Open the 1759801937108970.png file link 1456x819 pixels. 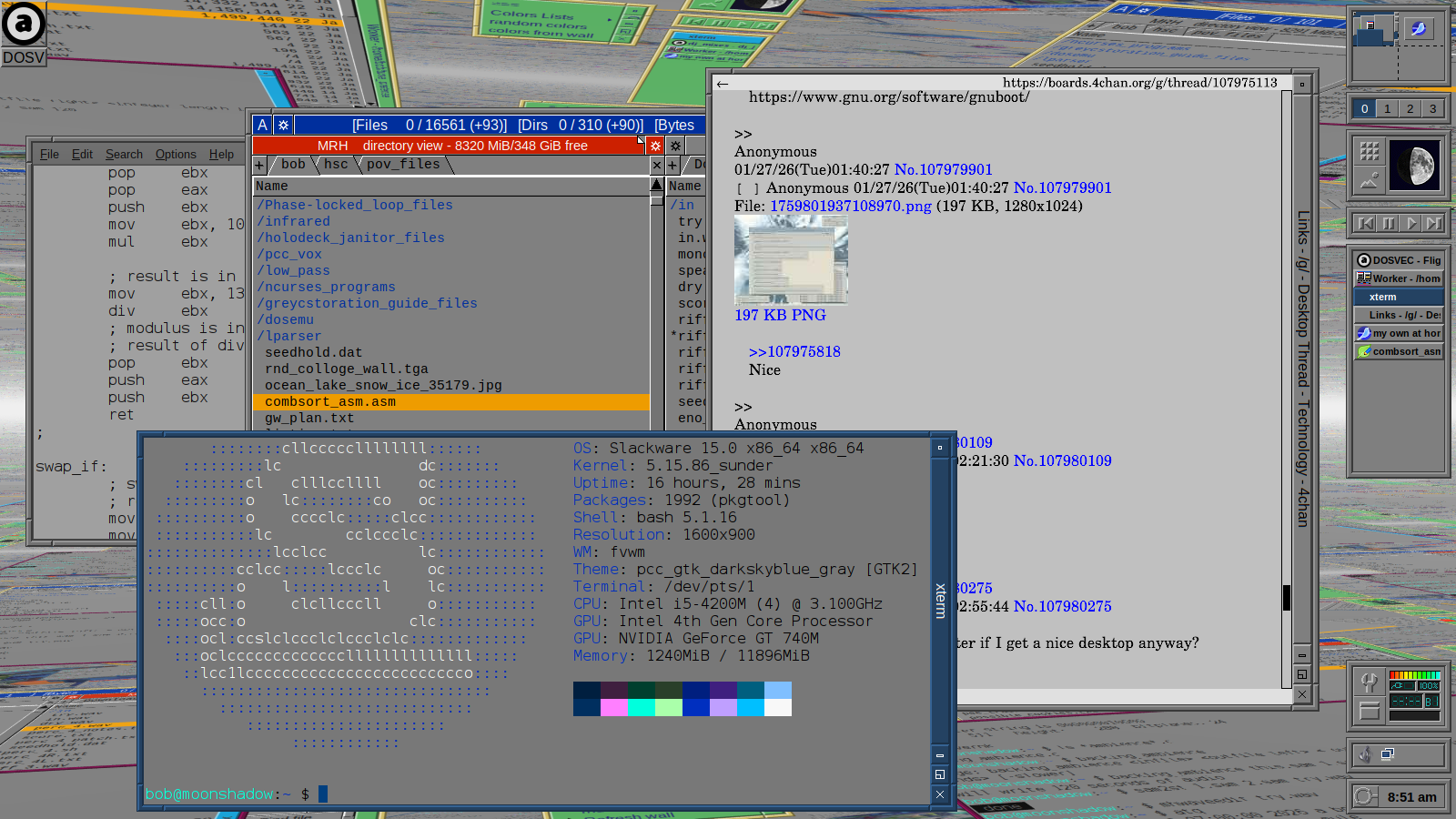pos(851,207)
